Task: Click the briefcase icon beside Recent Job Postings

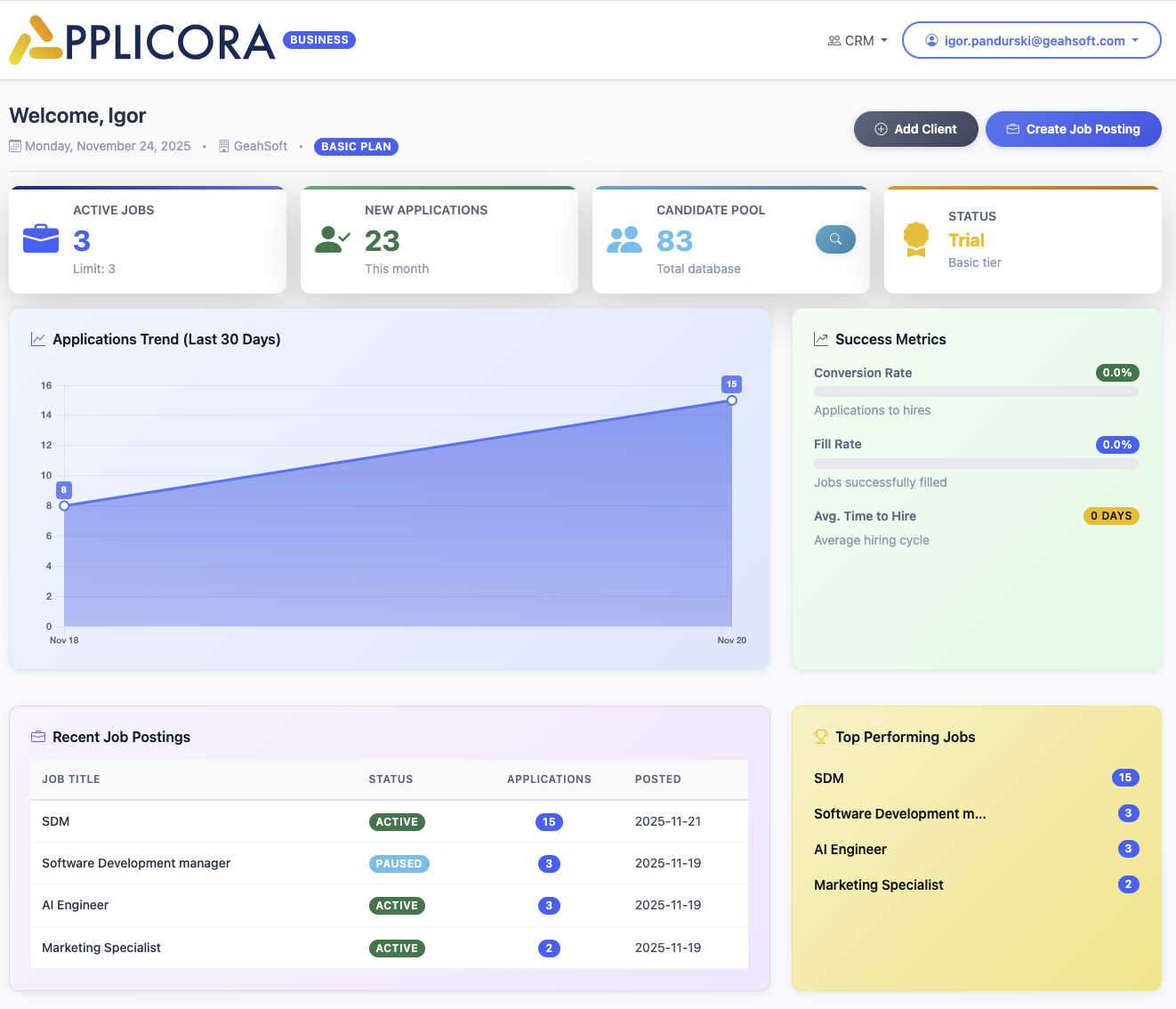Action: pyautogui.click(x=38, y=737)
